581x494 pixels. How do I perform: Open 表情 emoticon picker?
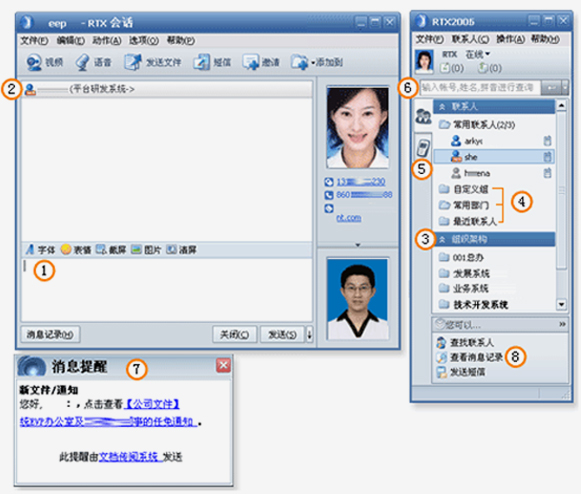tap(76, 250)
